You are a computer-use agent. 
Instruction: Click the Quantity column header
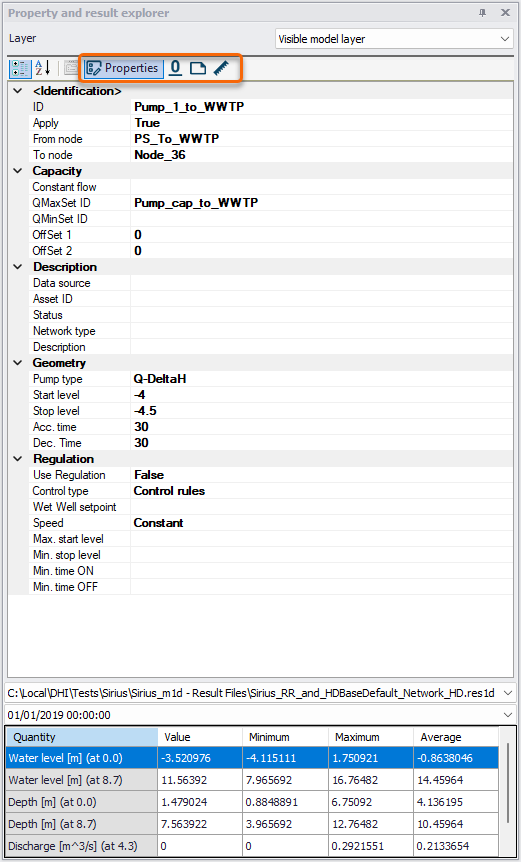pos(82,737)
